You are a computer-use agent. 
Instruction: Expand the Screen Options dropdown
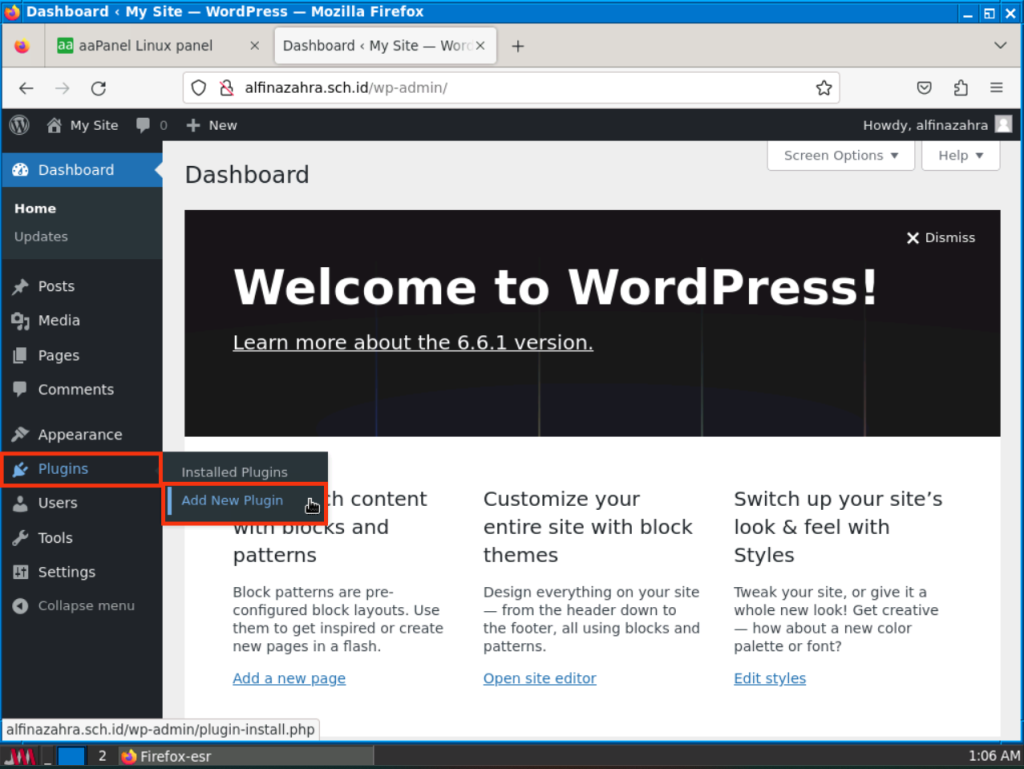click(x=840, y=155)
